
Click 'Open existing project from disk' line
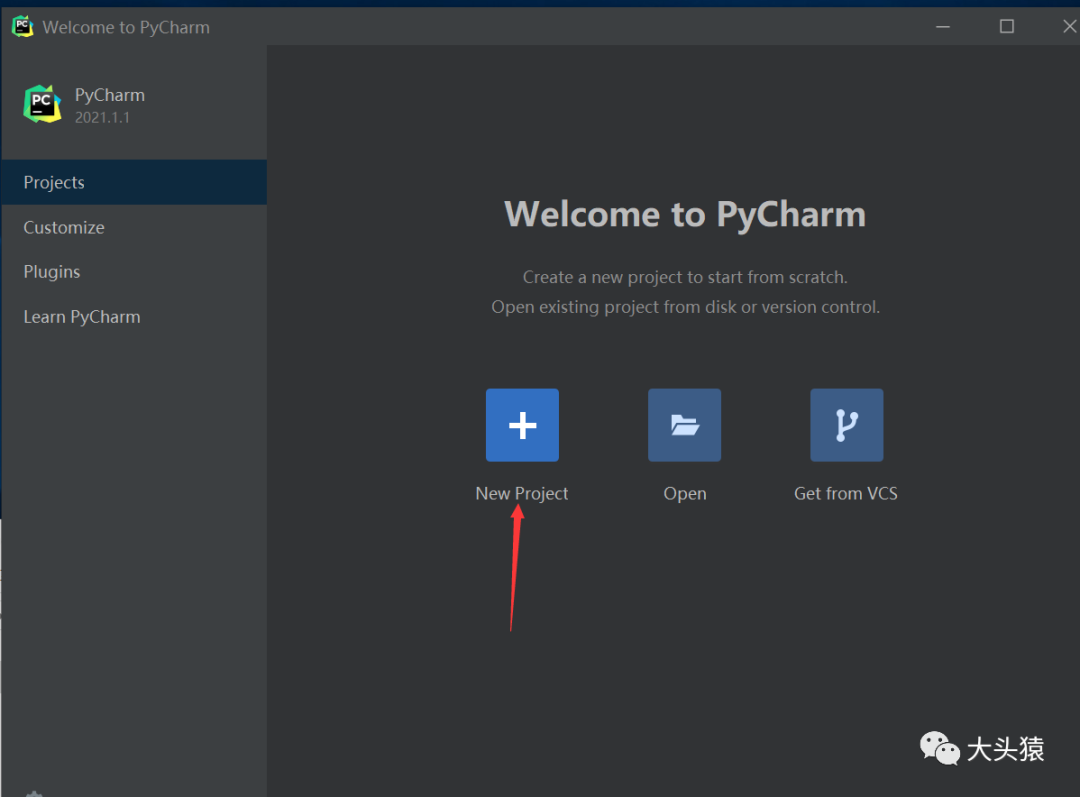point(685,307)
